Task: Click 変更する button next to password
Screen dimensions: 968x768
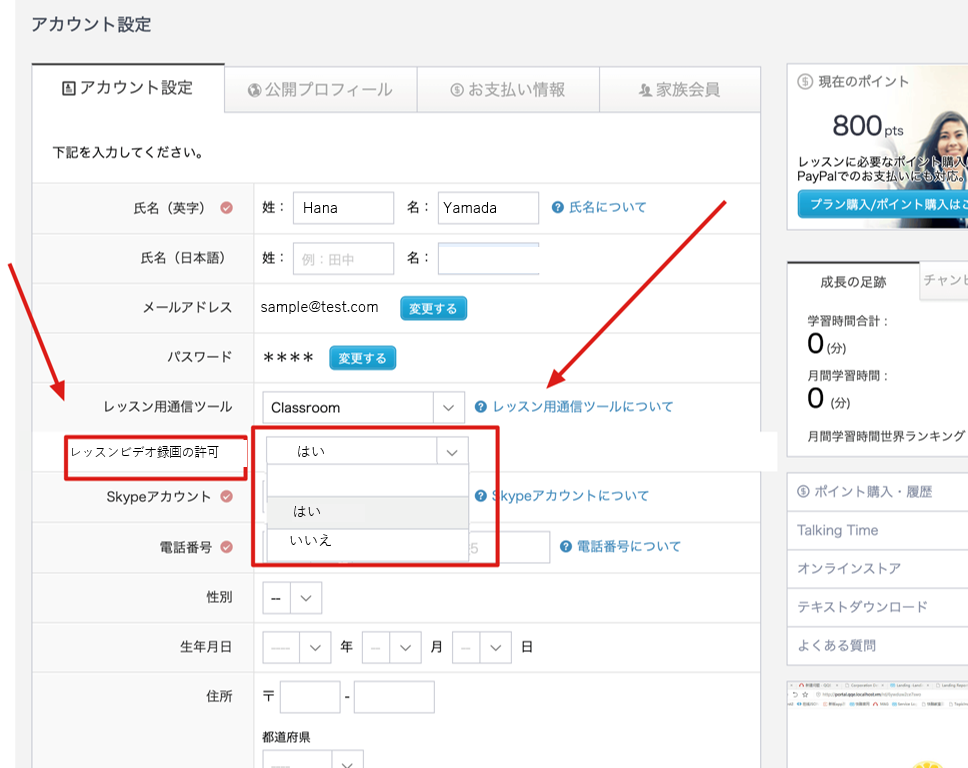Action: (x=363, y=358)
